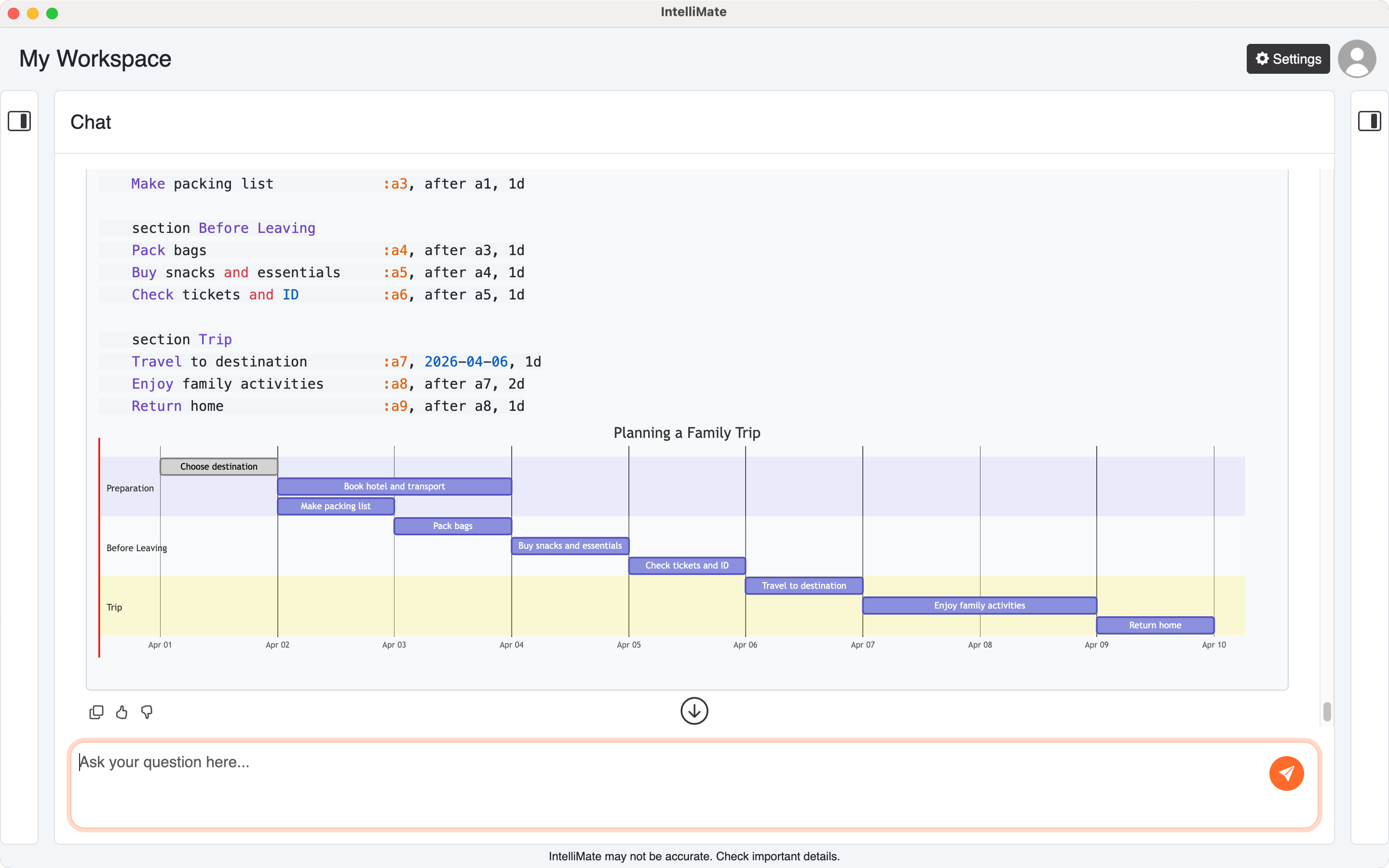Give thumbs up feedback on the reply

click(x=122, y=712)
